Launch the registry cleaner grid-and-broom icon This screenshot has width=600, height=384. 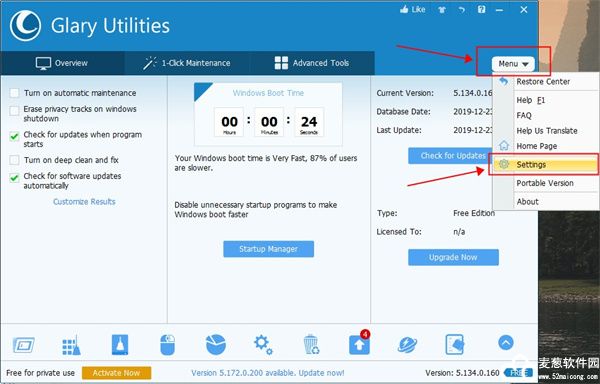point(71,345)
